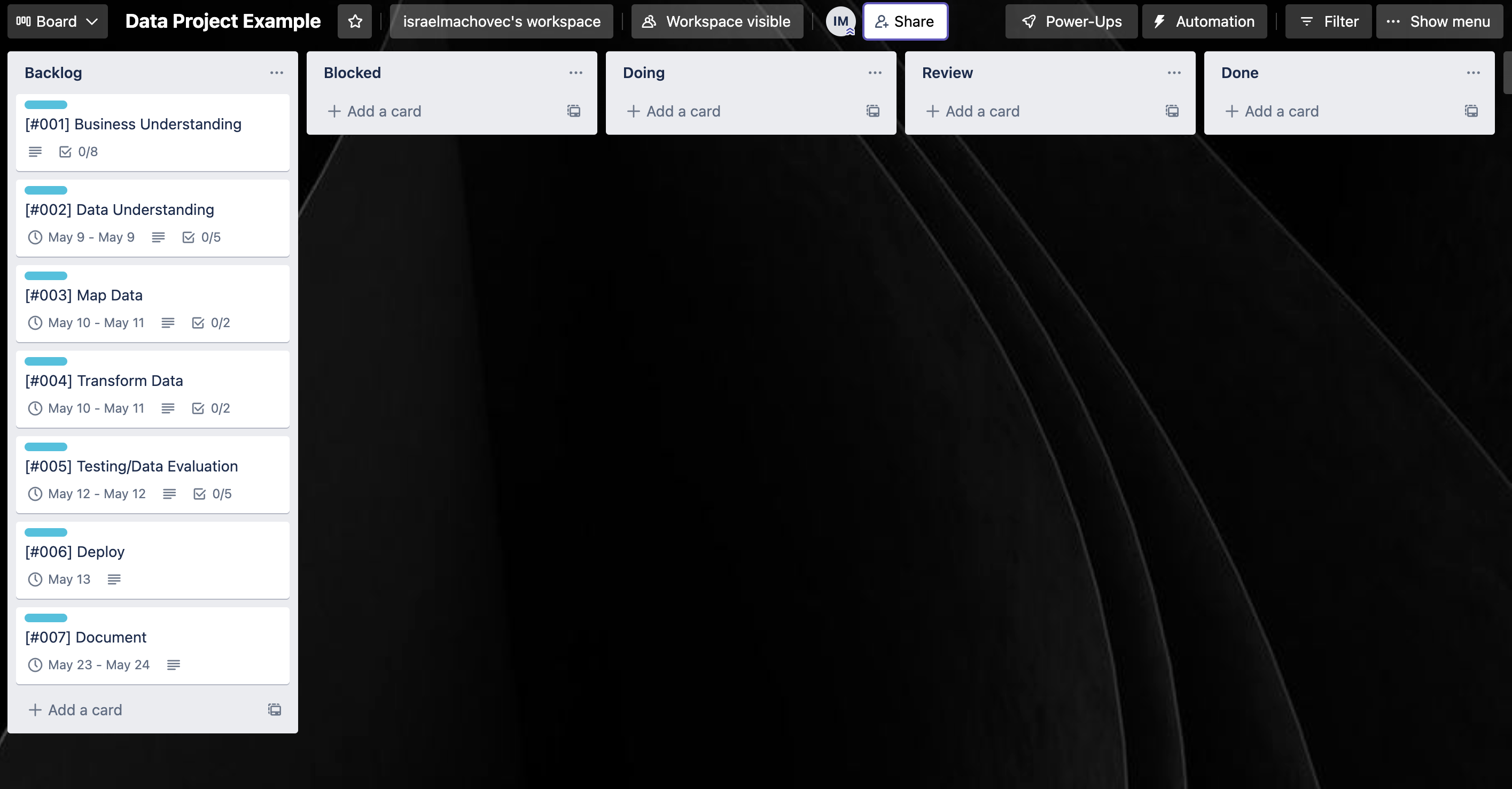The height and width of the screenshot is (789, 1512).
Task: Toggle Map Data May 10 - May 11 date badge
Action: click(x=86, y=323)
